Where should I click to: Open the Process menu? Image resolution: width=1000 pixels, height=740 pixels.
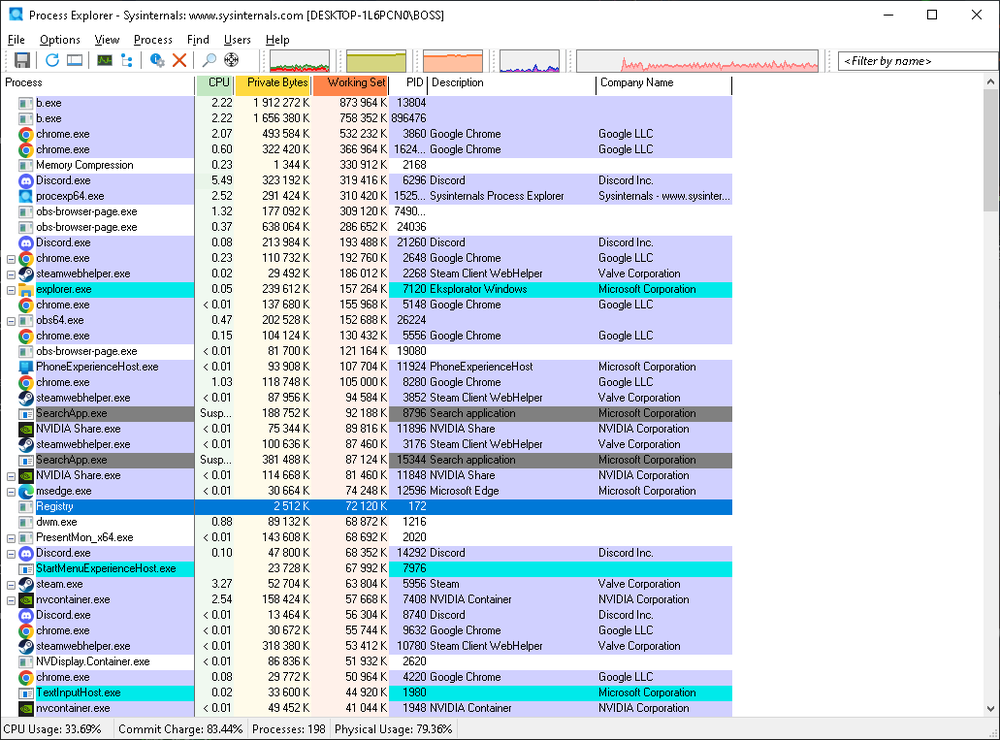(x=153, y=40)
